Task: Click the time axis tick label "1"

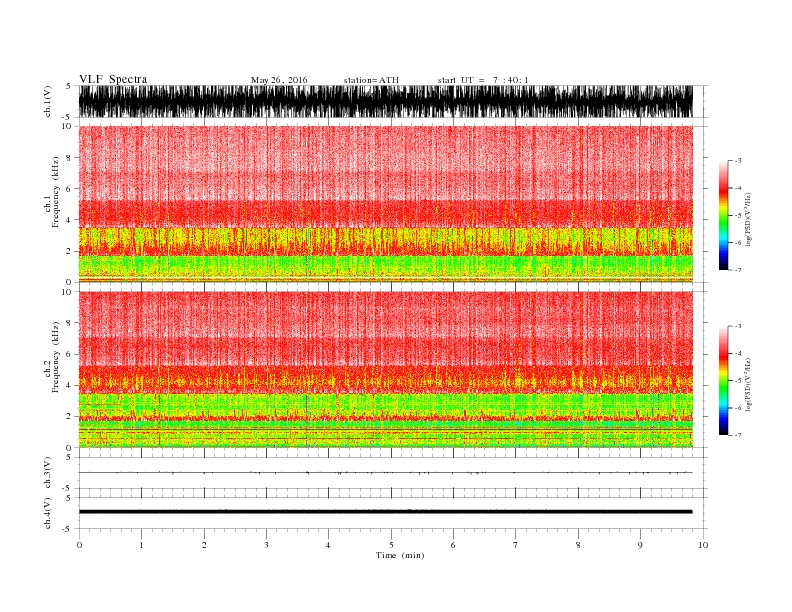Action: tap(141, 545)
